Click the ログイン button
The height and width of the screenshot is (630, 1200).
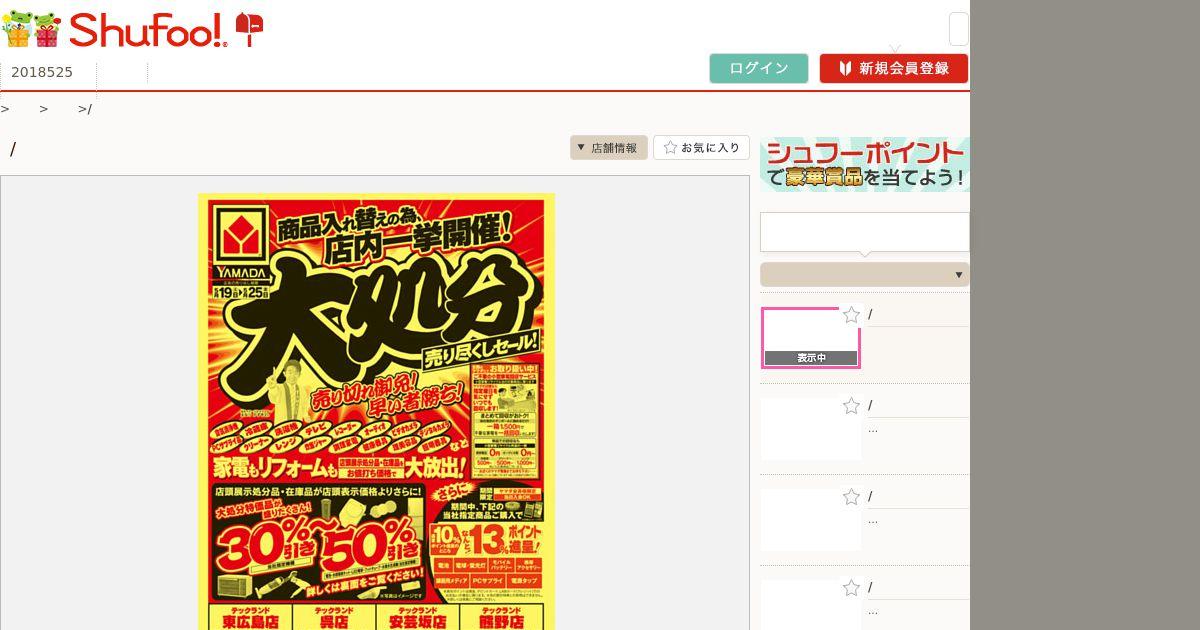pos(759,68)
